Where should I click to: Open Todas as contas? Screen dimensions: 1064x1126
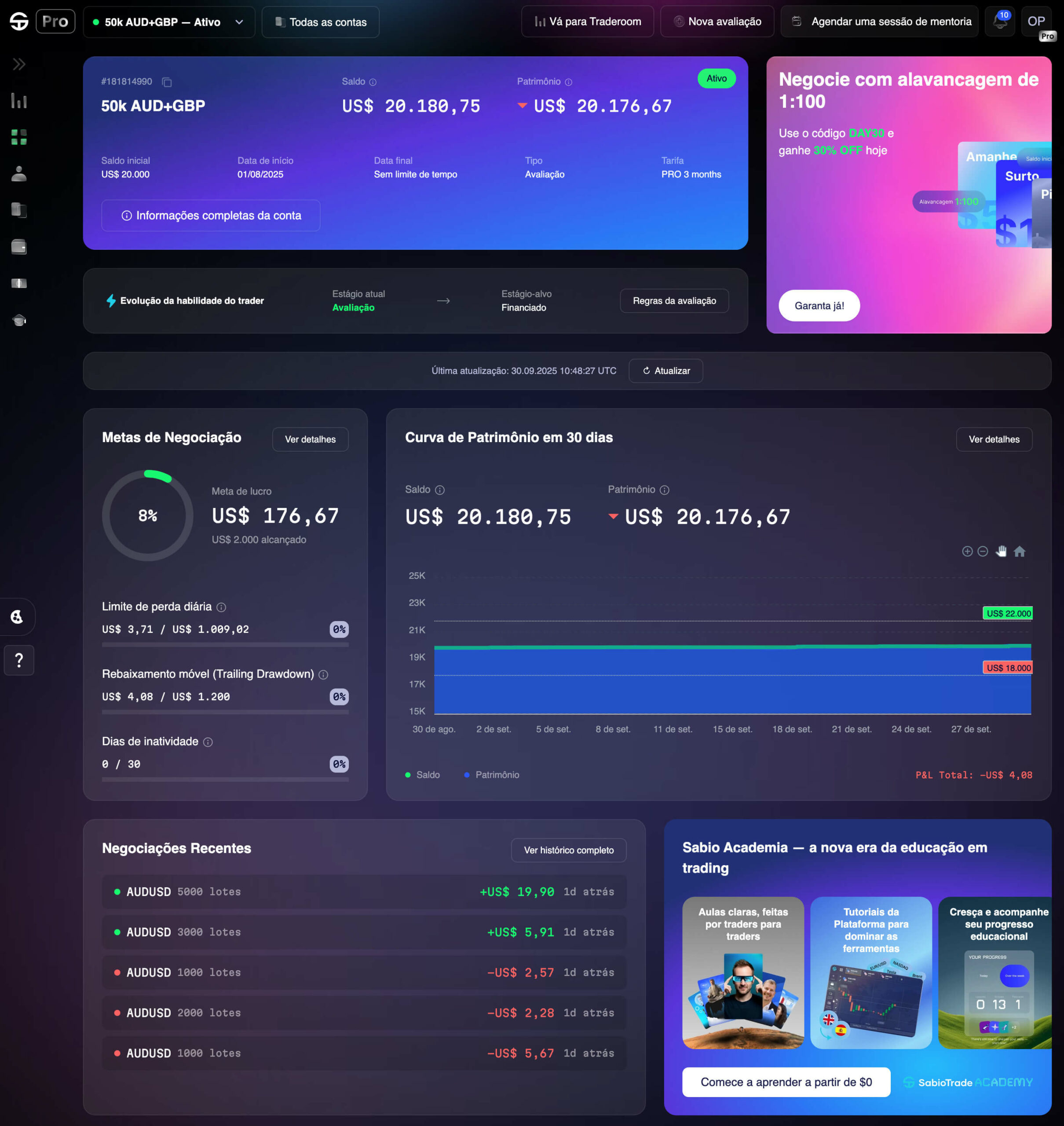pyautogui.click(x=321, y=22)
